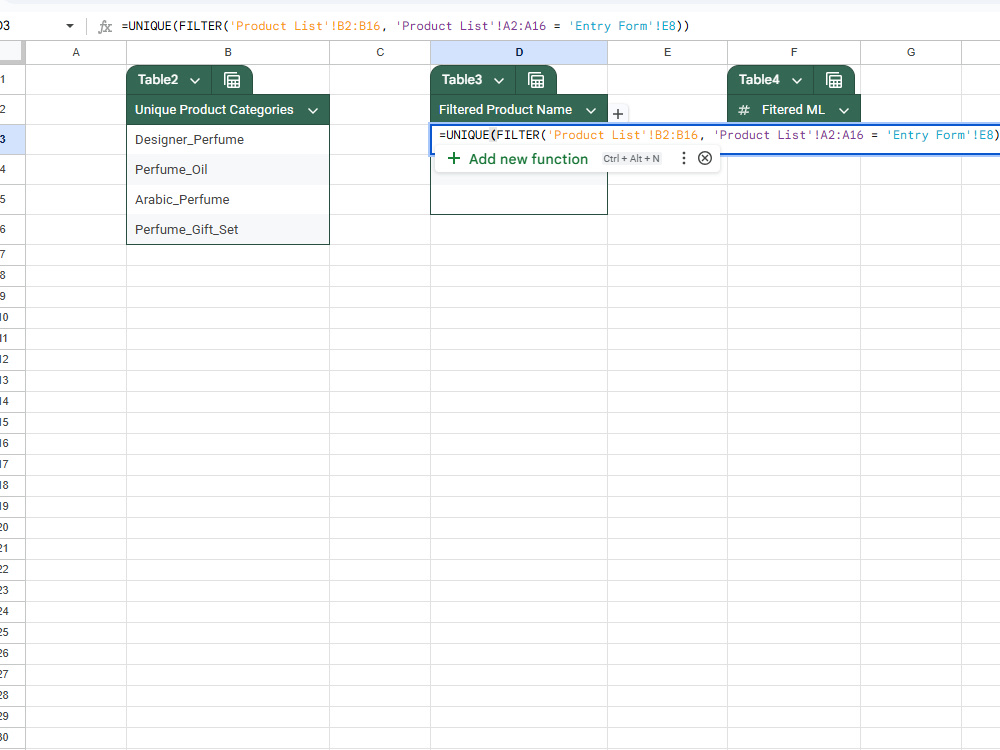This screenshot has width=1000, height=750.
Task: Open the Name box dropdown arrow
Action: 70,26
